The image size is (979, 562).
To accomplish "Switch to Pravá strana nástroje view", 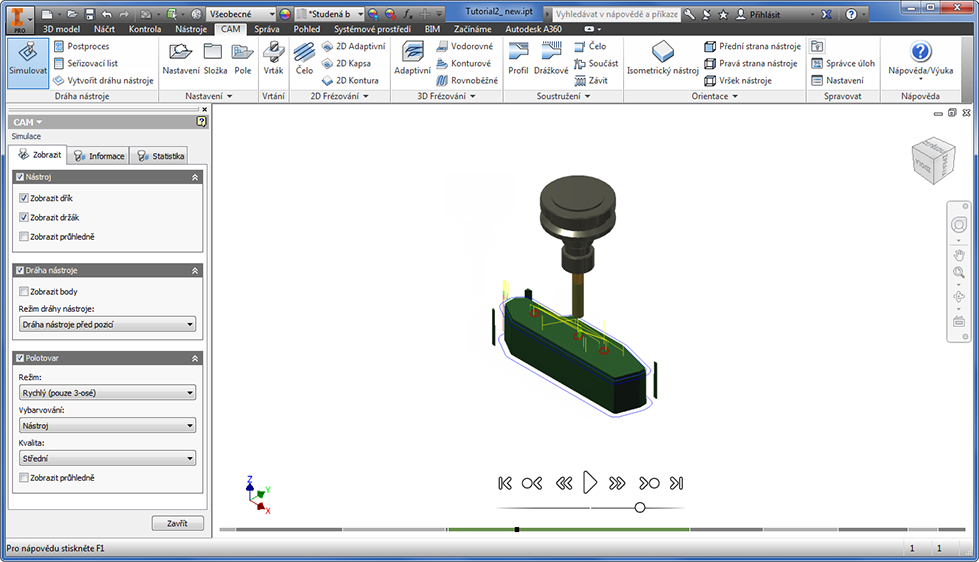I will (750, 63).
